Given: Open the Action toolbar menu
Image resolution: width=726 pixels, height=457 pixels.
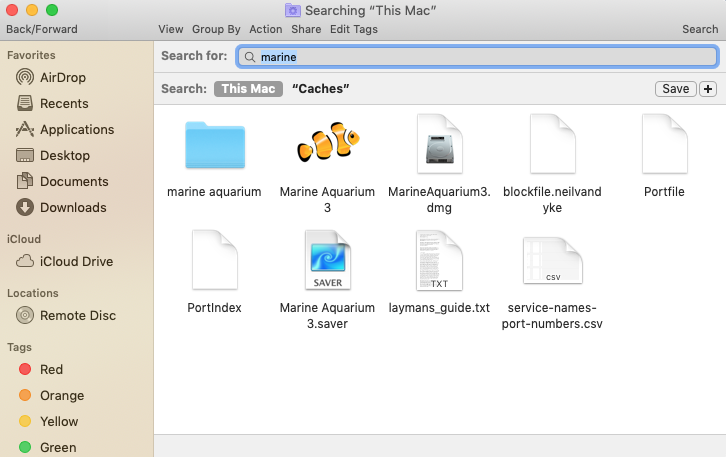Looking at the screenshot, I should (x=266, y=29).
